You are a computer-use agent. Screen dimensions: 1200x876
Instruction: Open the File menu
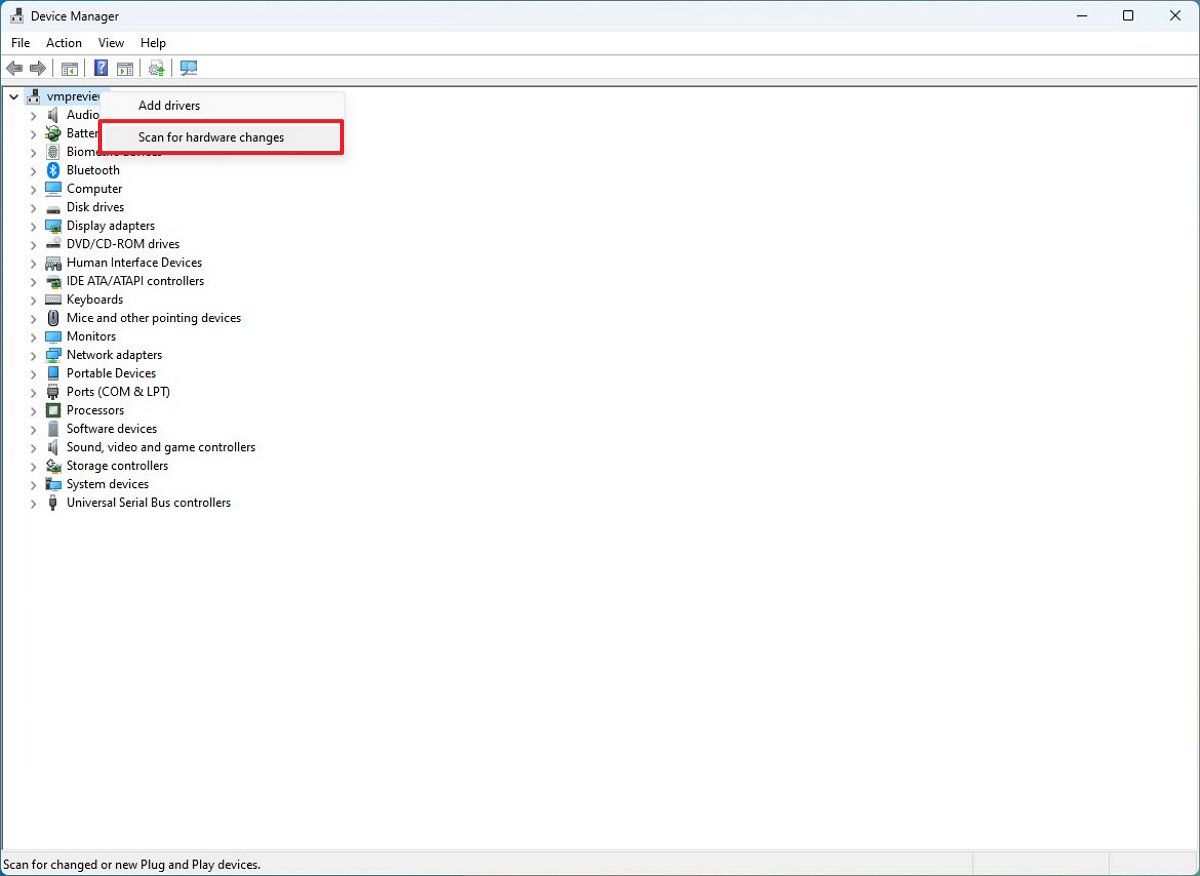pos(19,43)
